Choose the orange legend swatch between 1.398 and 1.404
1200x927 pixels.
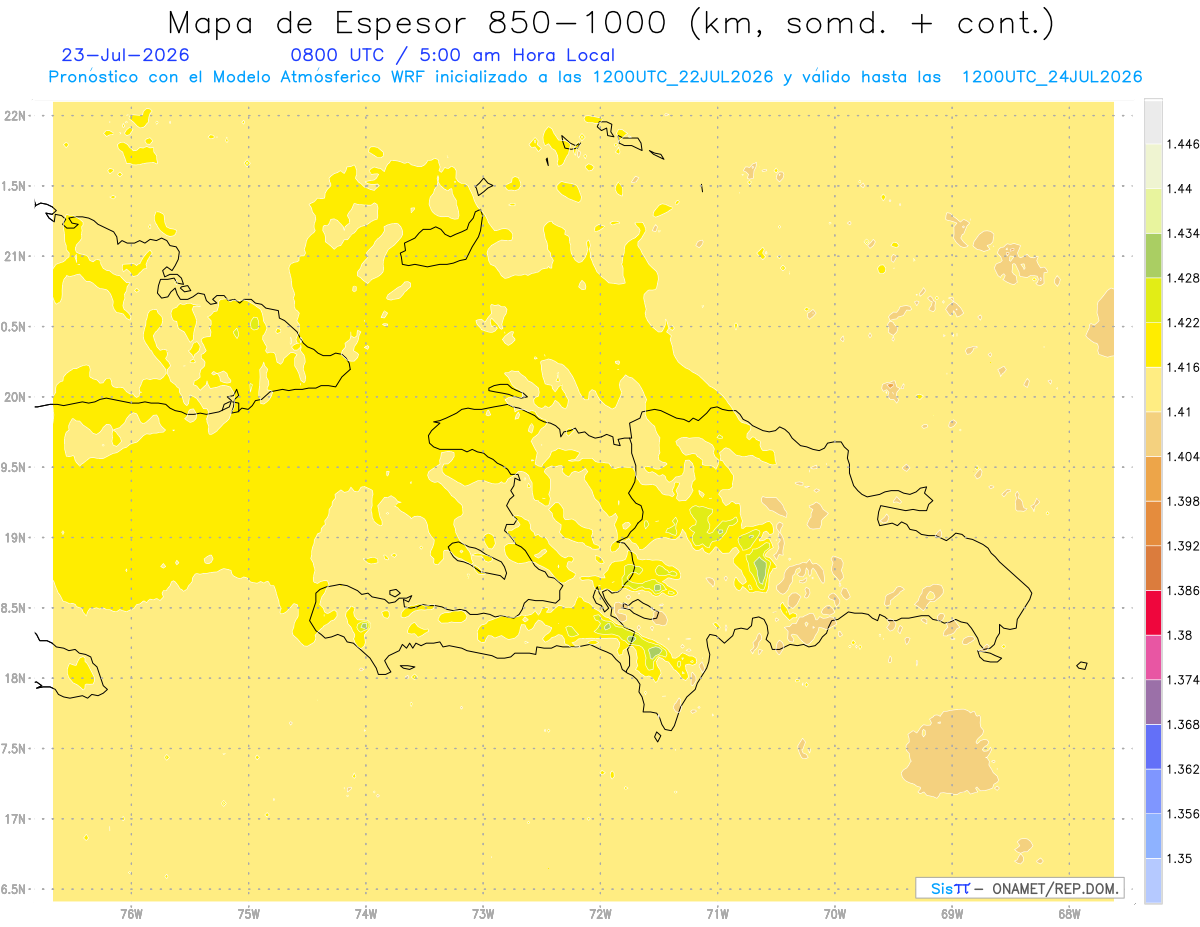pos(1153,479)
